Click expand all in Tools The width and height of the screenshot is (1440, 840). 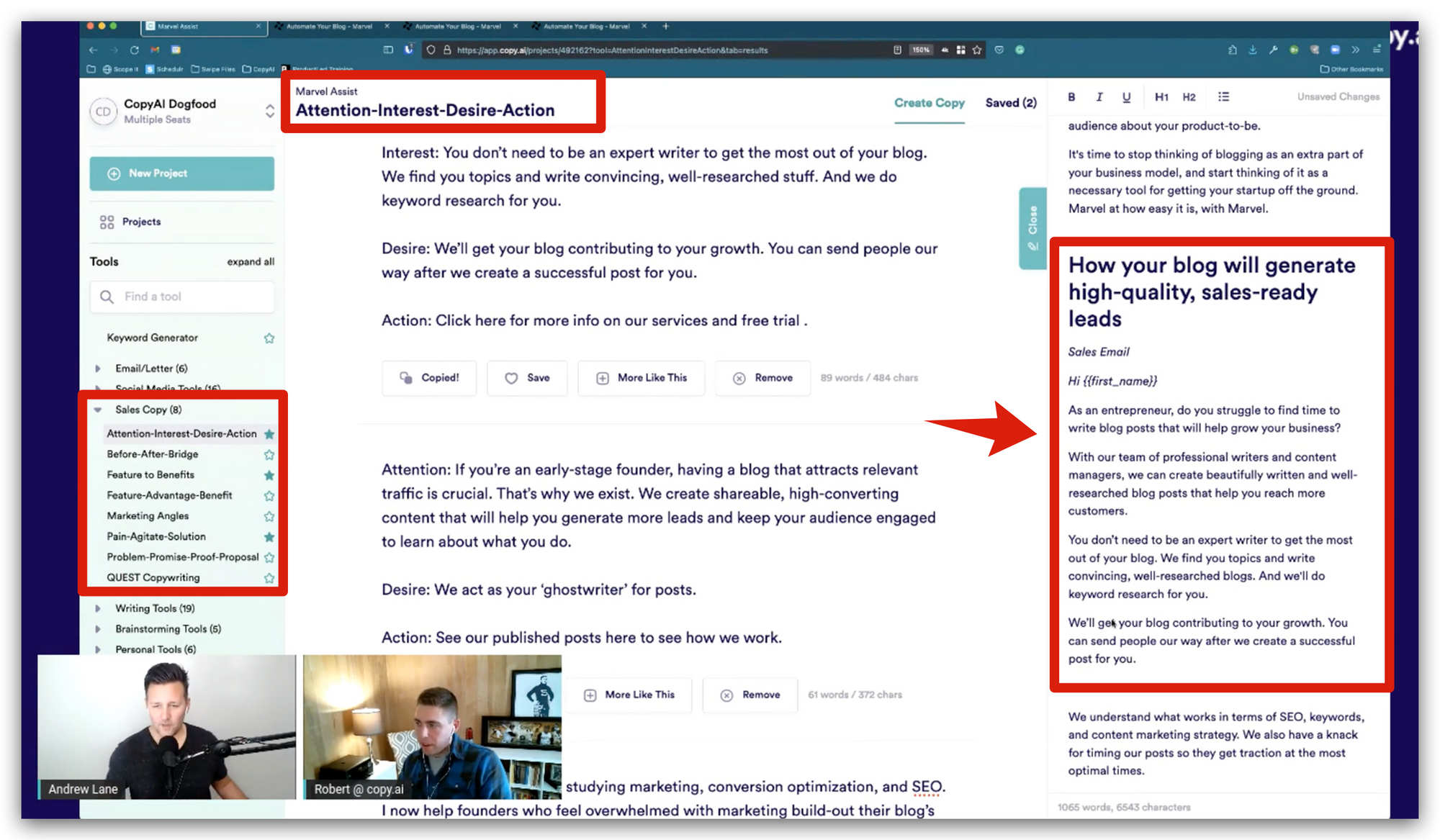(x=251, y=261)
